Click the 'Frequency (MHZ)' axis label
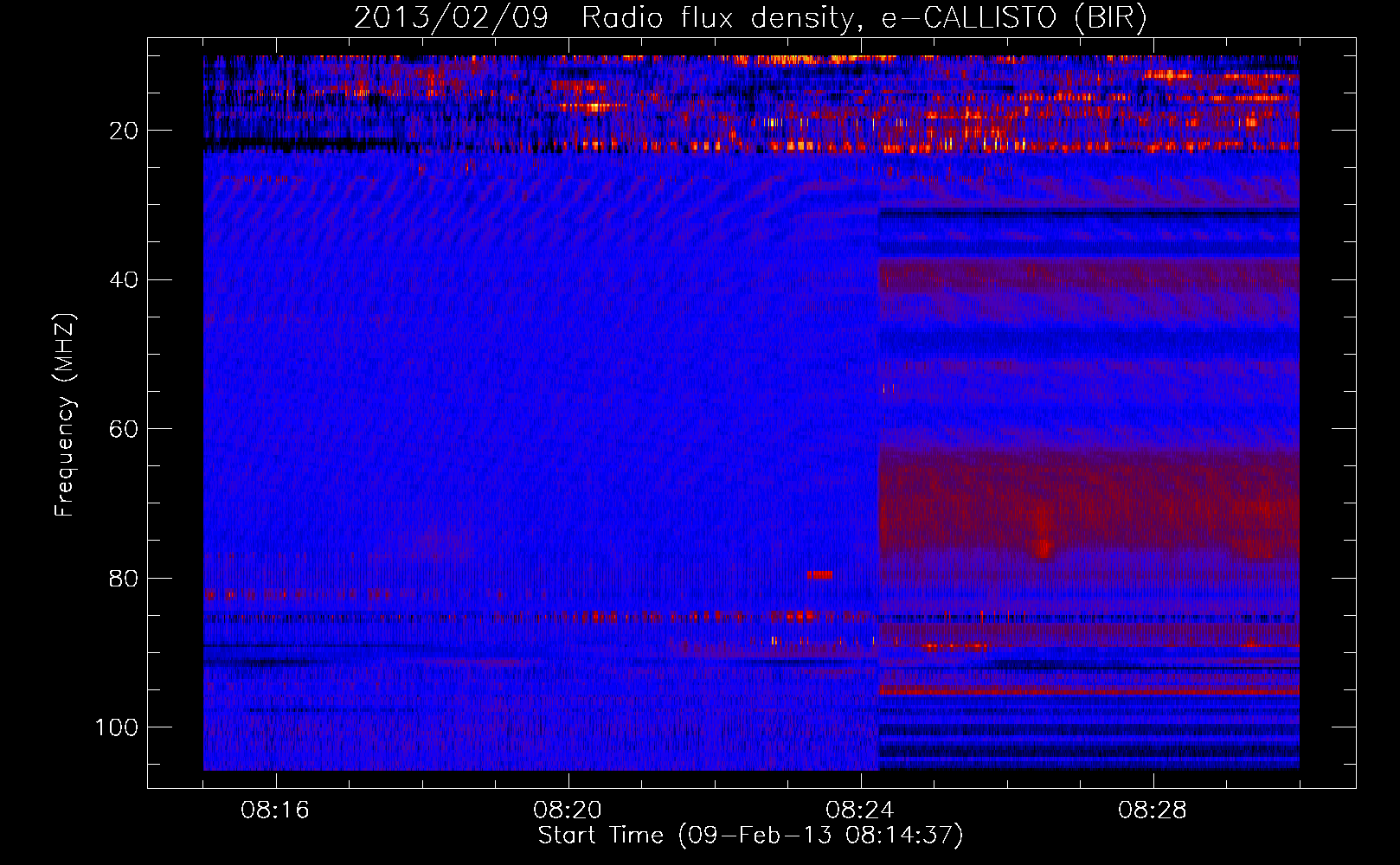This screenshot has height=865, width=1400. tap(65, 415)
